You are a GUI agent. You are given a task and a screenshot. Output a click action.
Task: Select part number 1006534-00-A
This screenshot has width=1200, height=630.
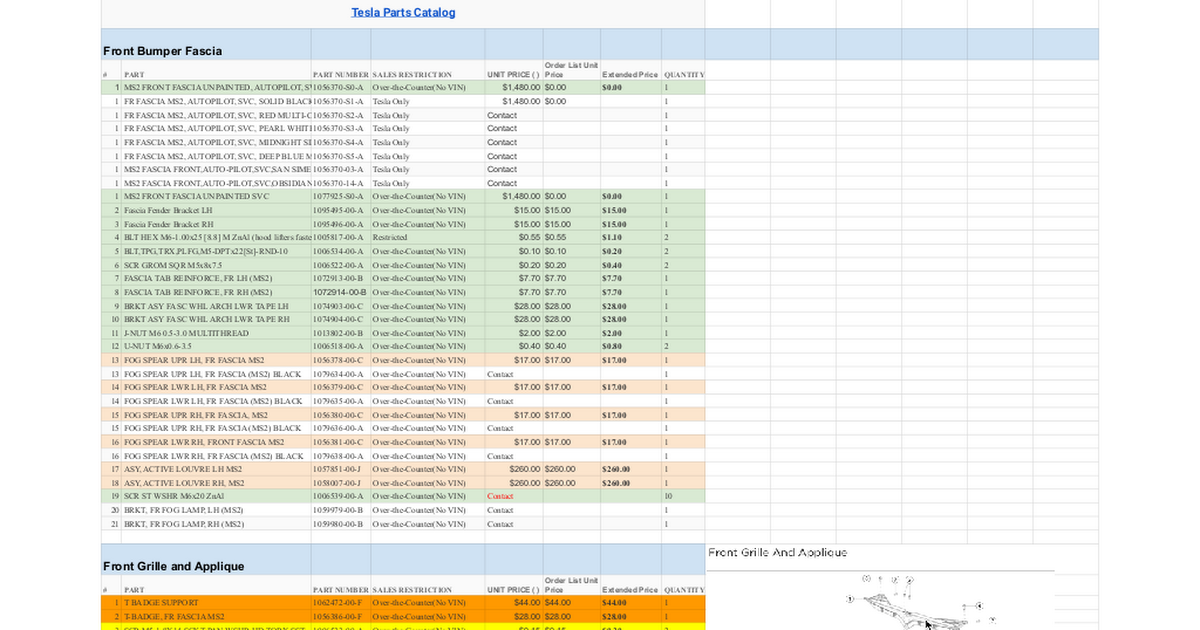coord(341,251)
